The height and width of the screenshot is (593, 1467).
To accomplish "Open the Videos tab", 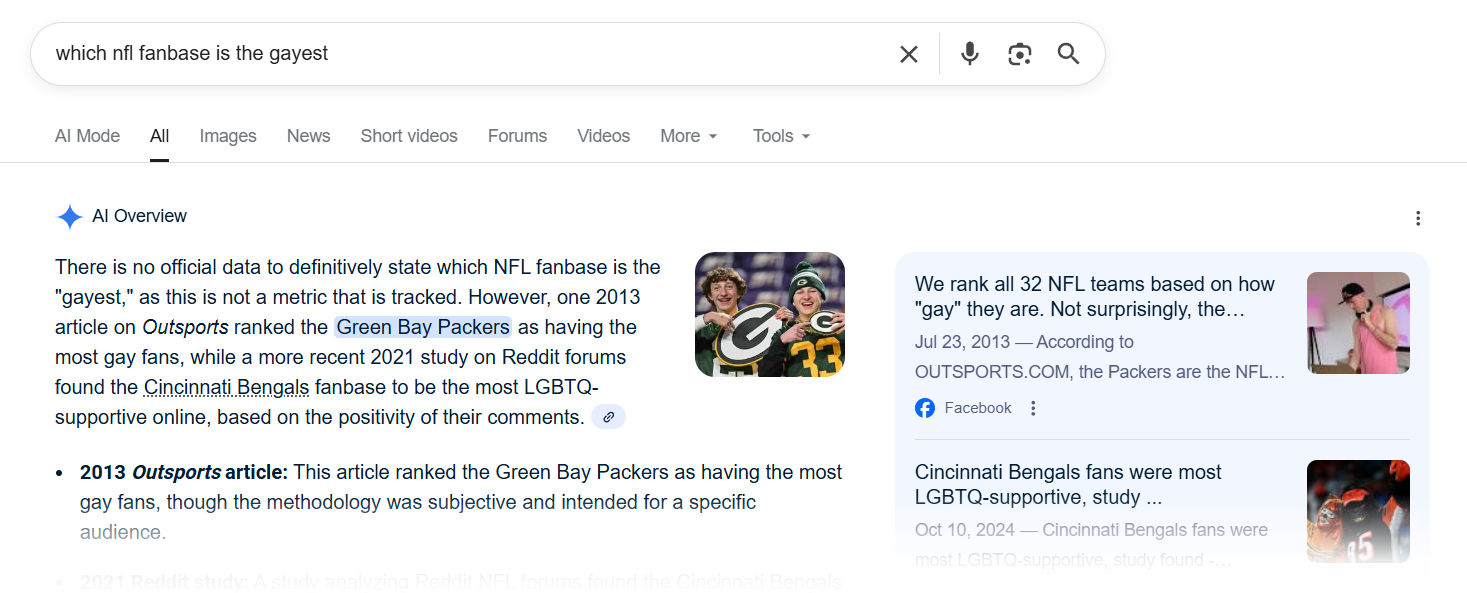I will point(604,136).
